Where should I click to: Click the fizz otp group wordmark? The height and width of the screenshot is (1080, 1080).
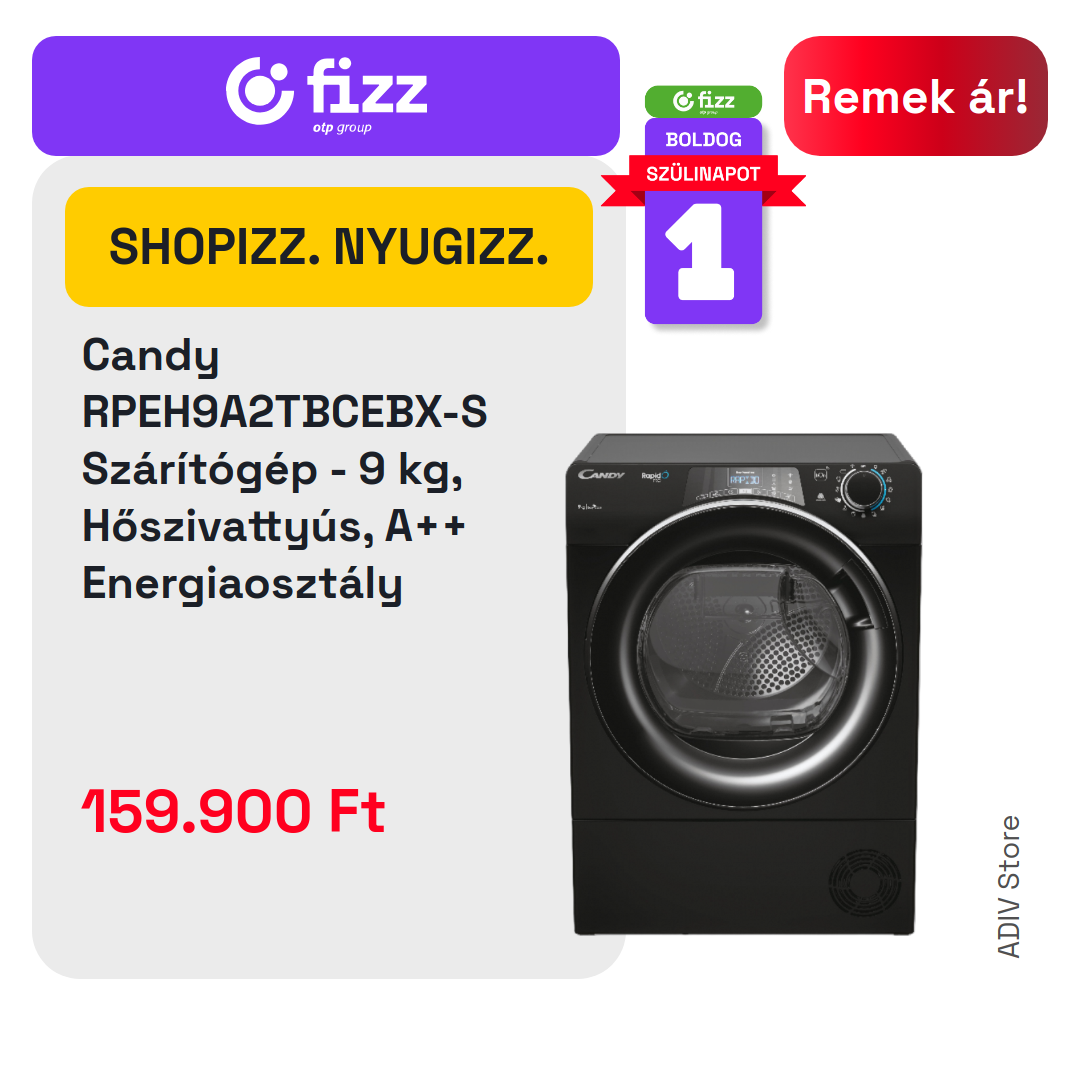pyautogui.click(x=367, y=95)
